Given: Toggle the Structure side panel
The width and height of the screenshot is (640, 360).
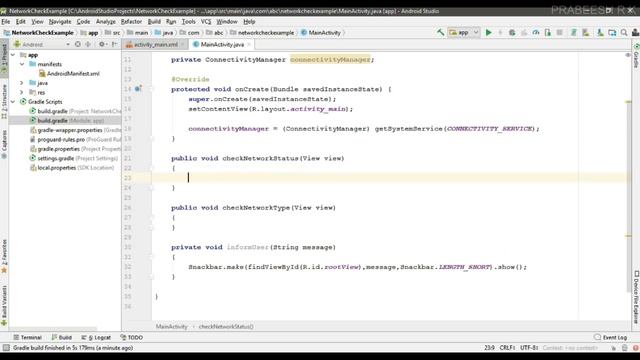Looking at the screenshot, I should coord(4,102).
